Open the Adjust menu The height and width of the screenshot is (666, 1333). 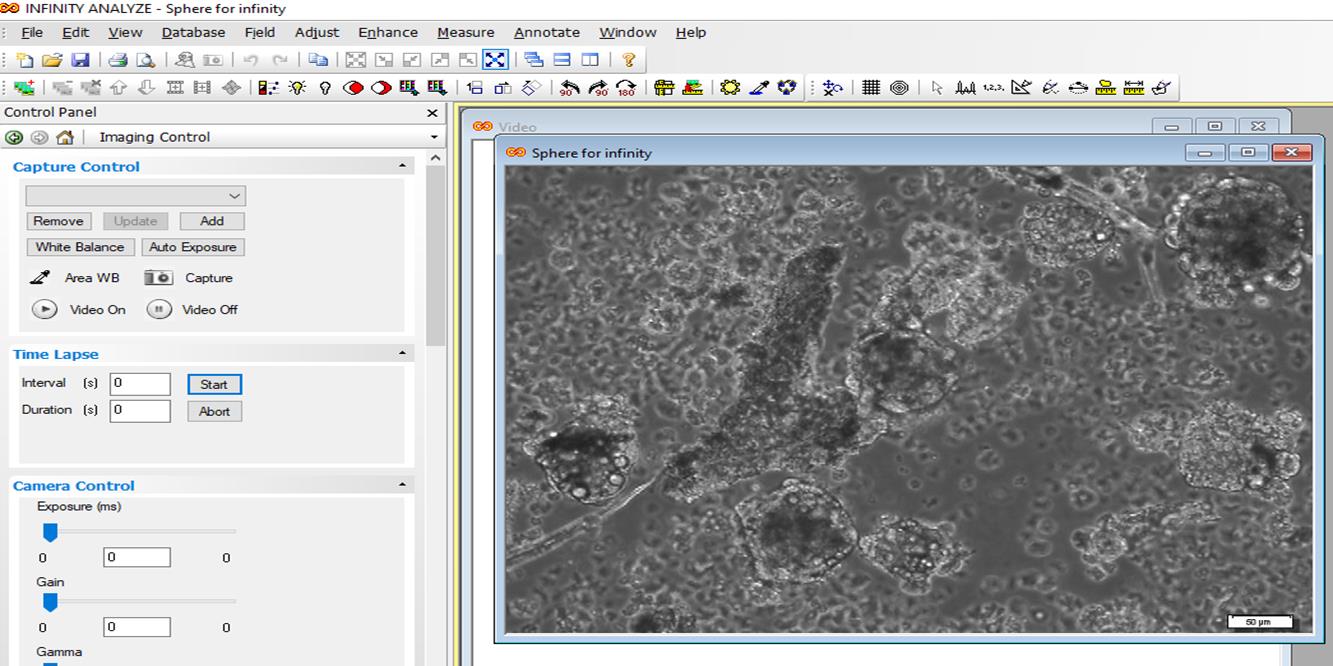point(317,32)
